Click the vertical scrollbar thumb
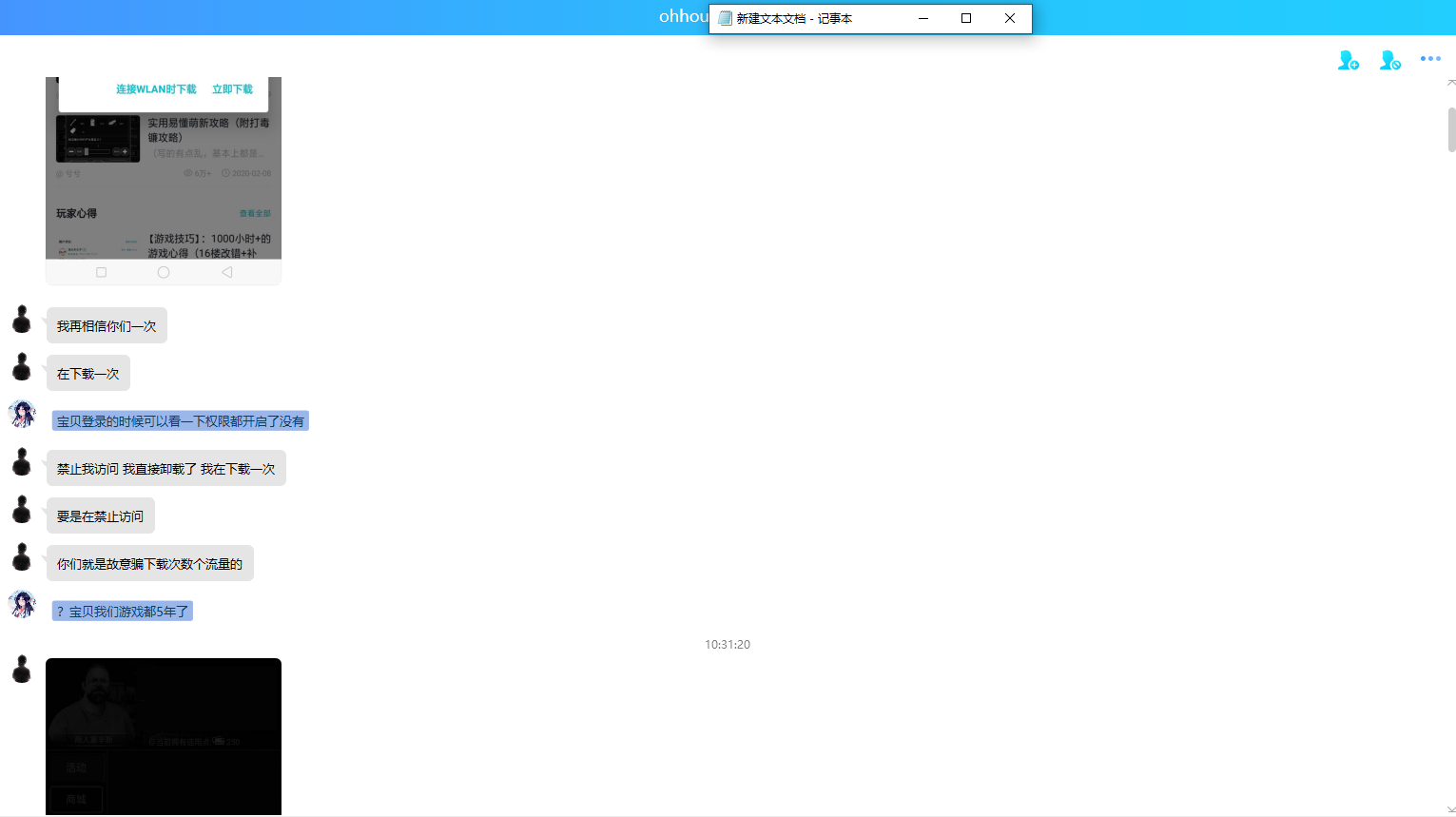 point(1452,129)
